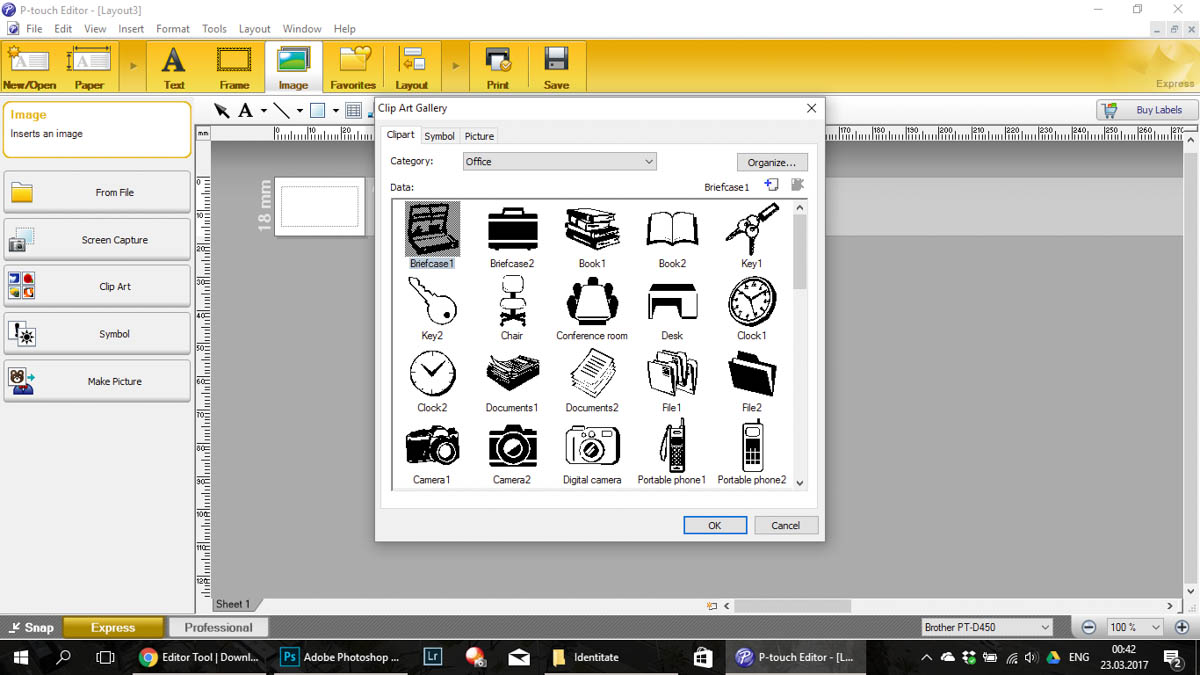Screen dimensions: 1200x675
Task: Click the Save toolbar button
Action: click(x=557, y=67)
